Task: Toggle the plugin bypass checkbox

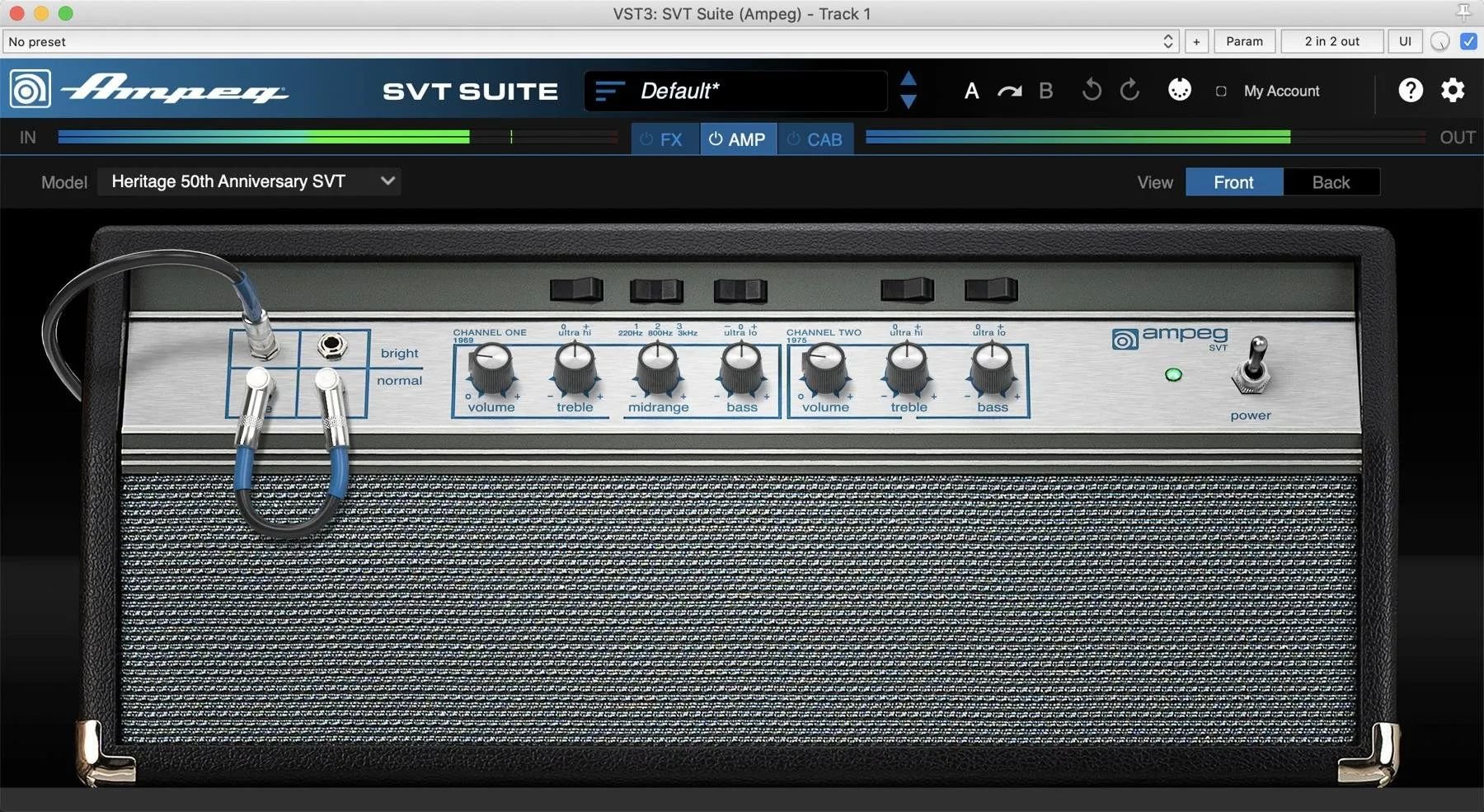Action: tap(1468, 41)
